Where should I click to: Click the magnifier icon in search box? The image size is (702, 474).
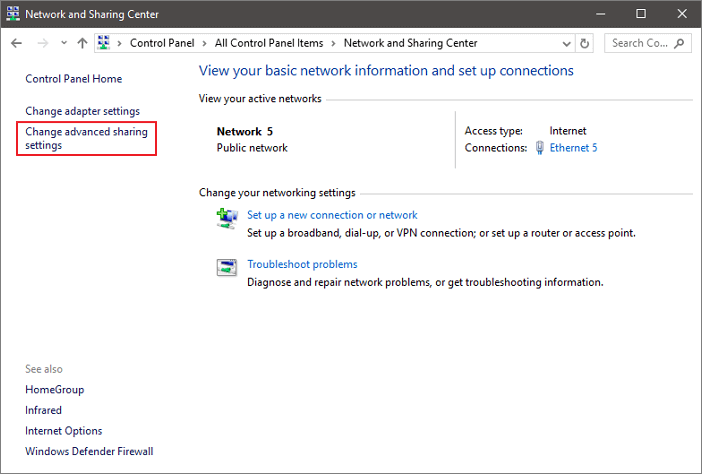coord(681,43)
